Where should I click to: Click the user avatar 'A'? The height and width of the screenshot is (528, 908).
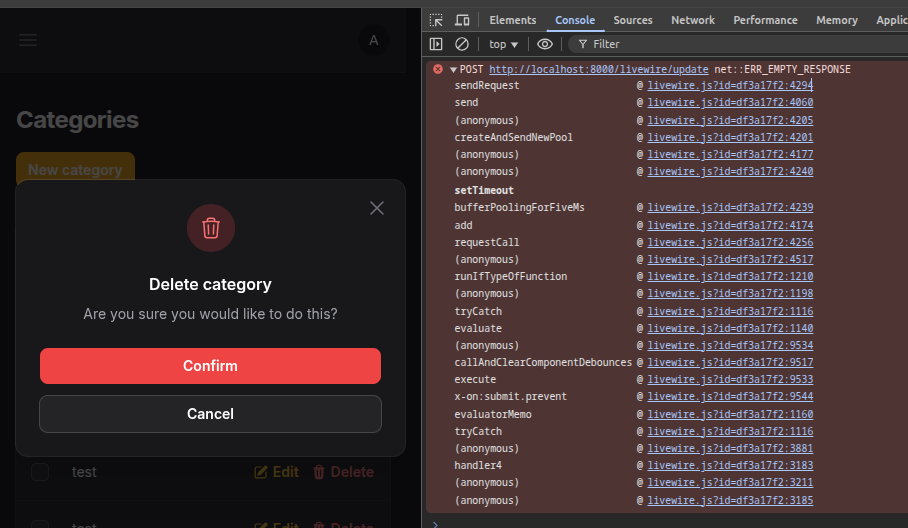[x=373, y=40]
